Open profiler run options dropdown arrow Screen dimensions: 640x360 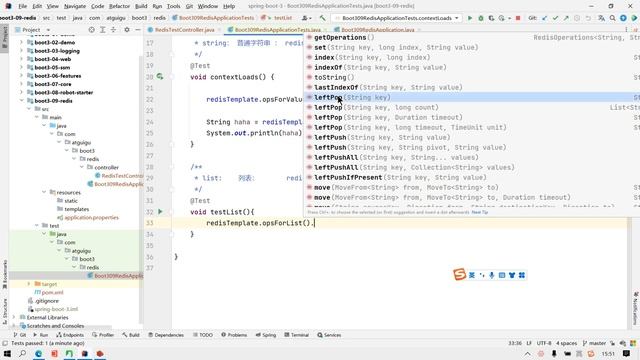coord(509,18)
